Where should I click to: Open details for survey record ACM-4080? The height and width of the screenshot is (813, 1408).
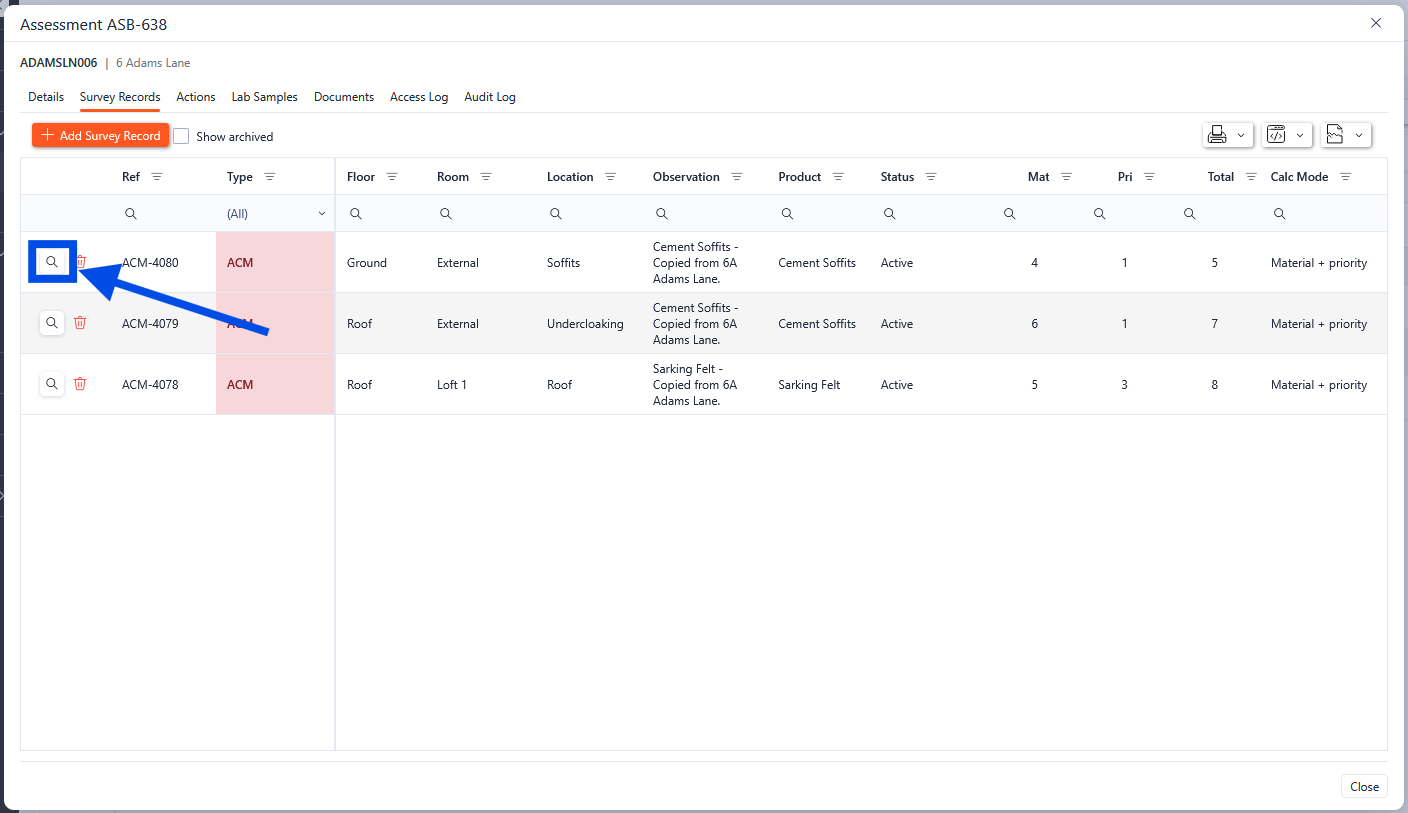point(52,262)
